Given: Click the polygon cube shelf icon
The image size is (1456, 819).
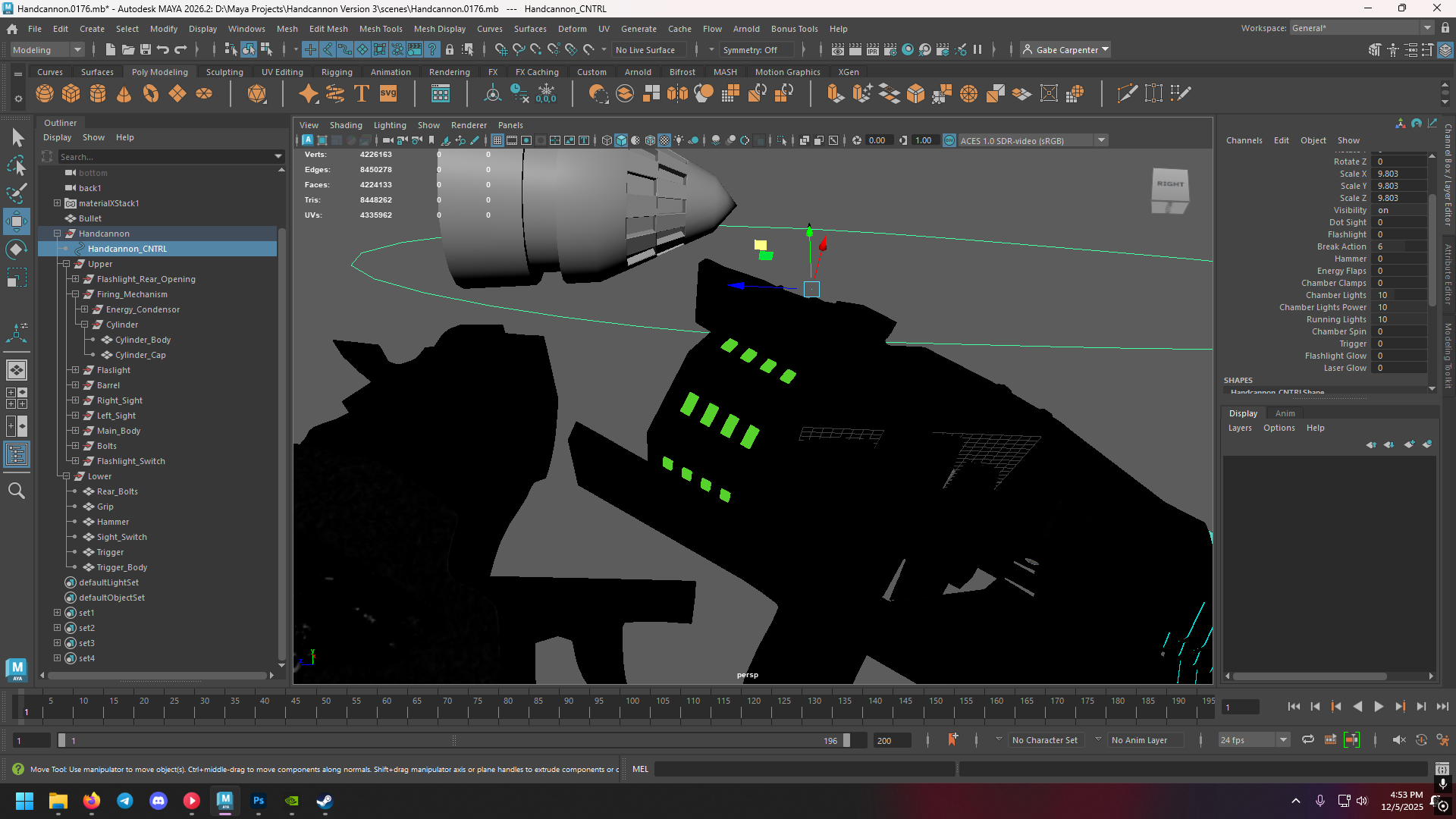Looking at the screenshot, I should [x=71, y=94].
